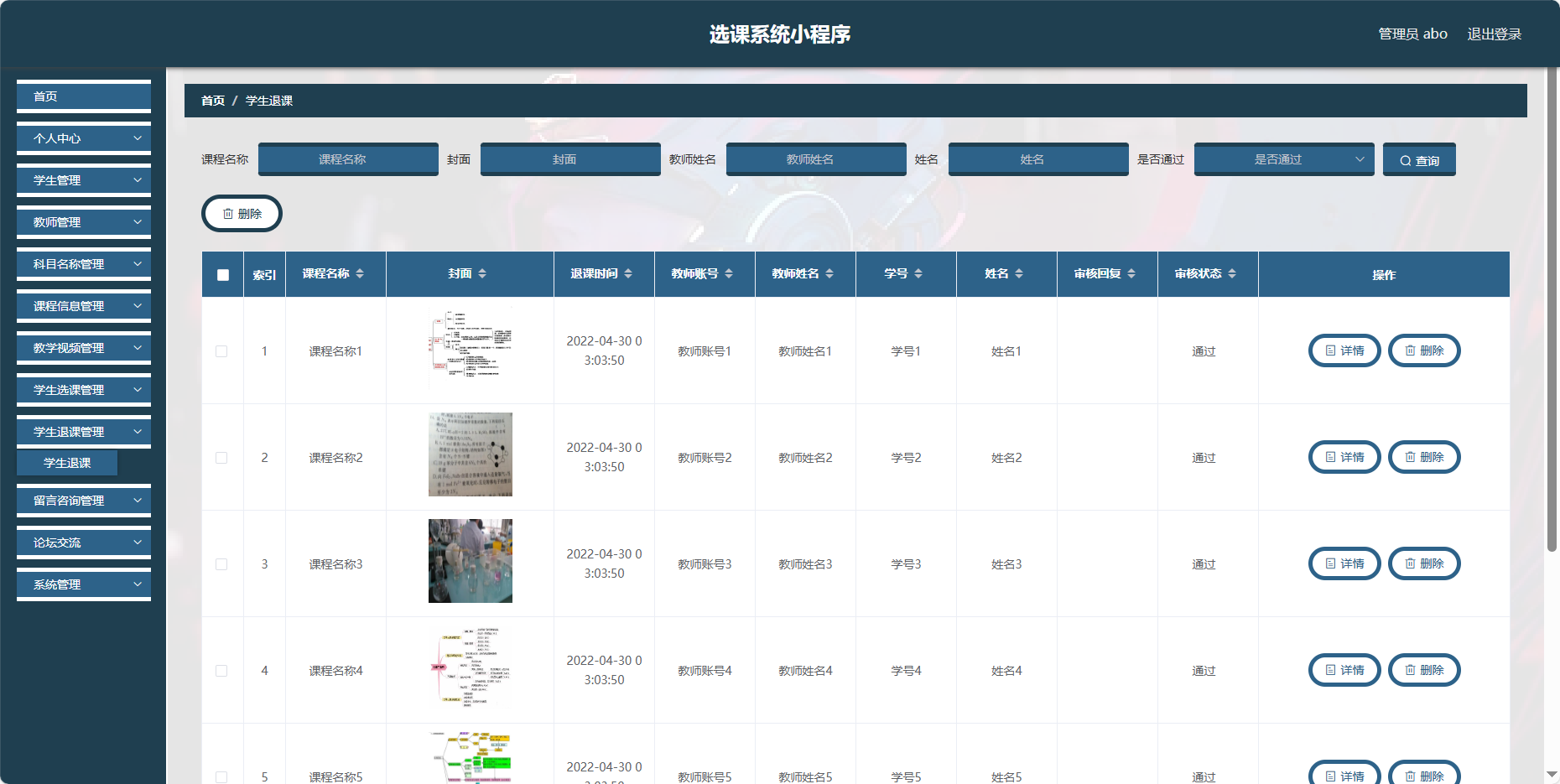Expand the 教师管理 sidebar menu
Viewport: 1560px width, 784px height.
84,222
